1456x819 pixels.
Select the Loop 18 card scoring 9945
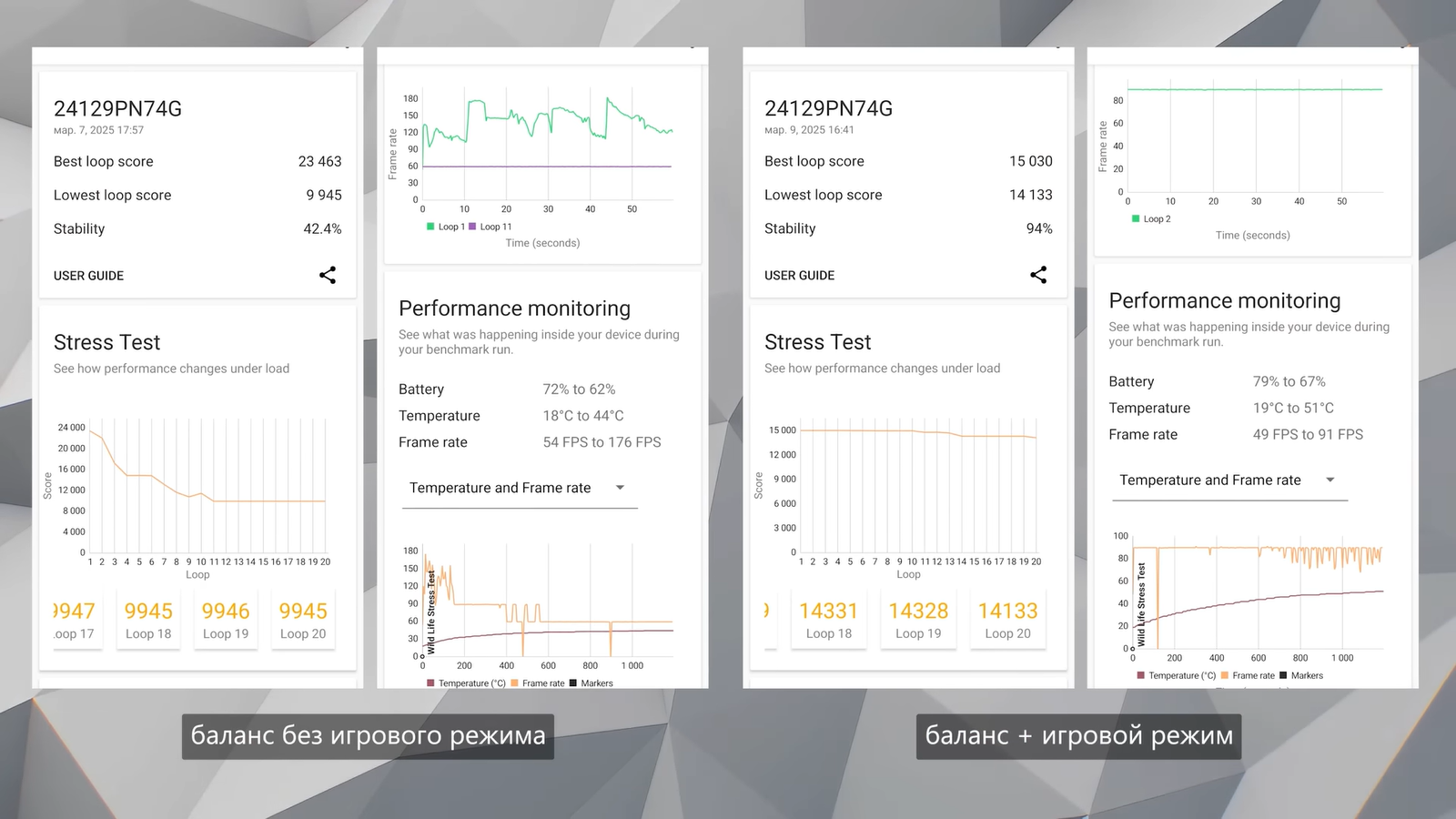click(148, 620)
